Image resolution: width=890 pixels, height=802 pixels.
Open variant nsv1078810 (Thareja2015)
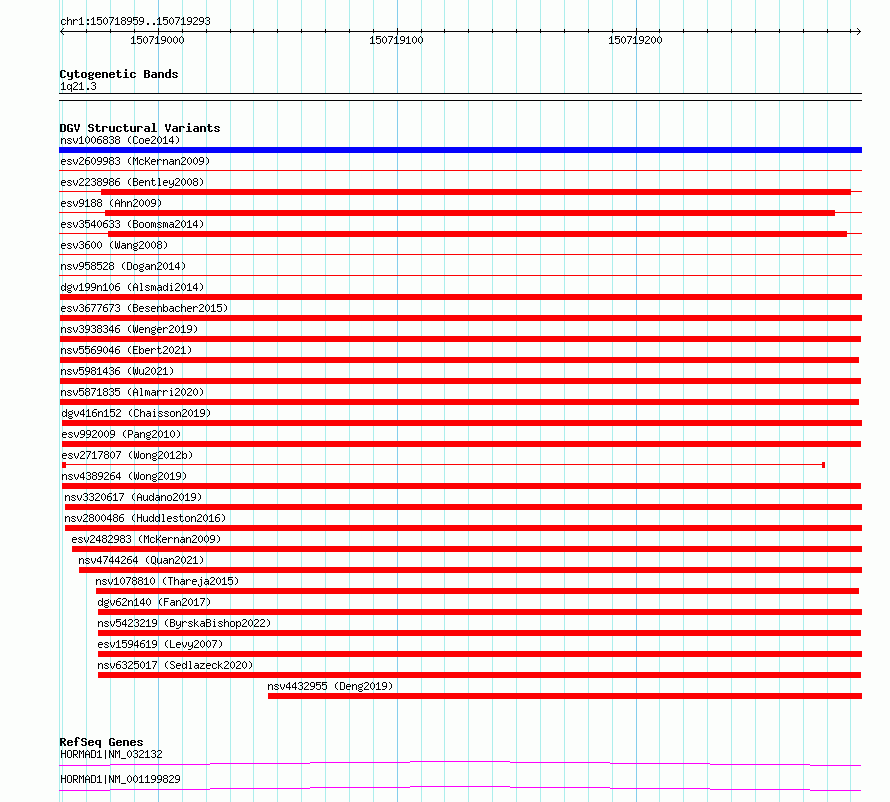pos(167,581)
